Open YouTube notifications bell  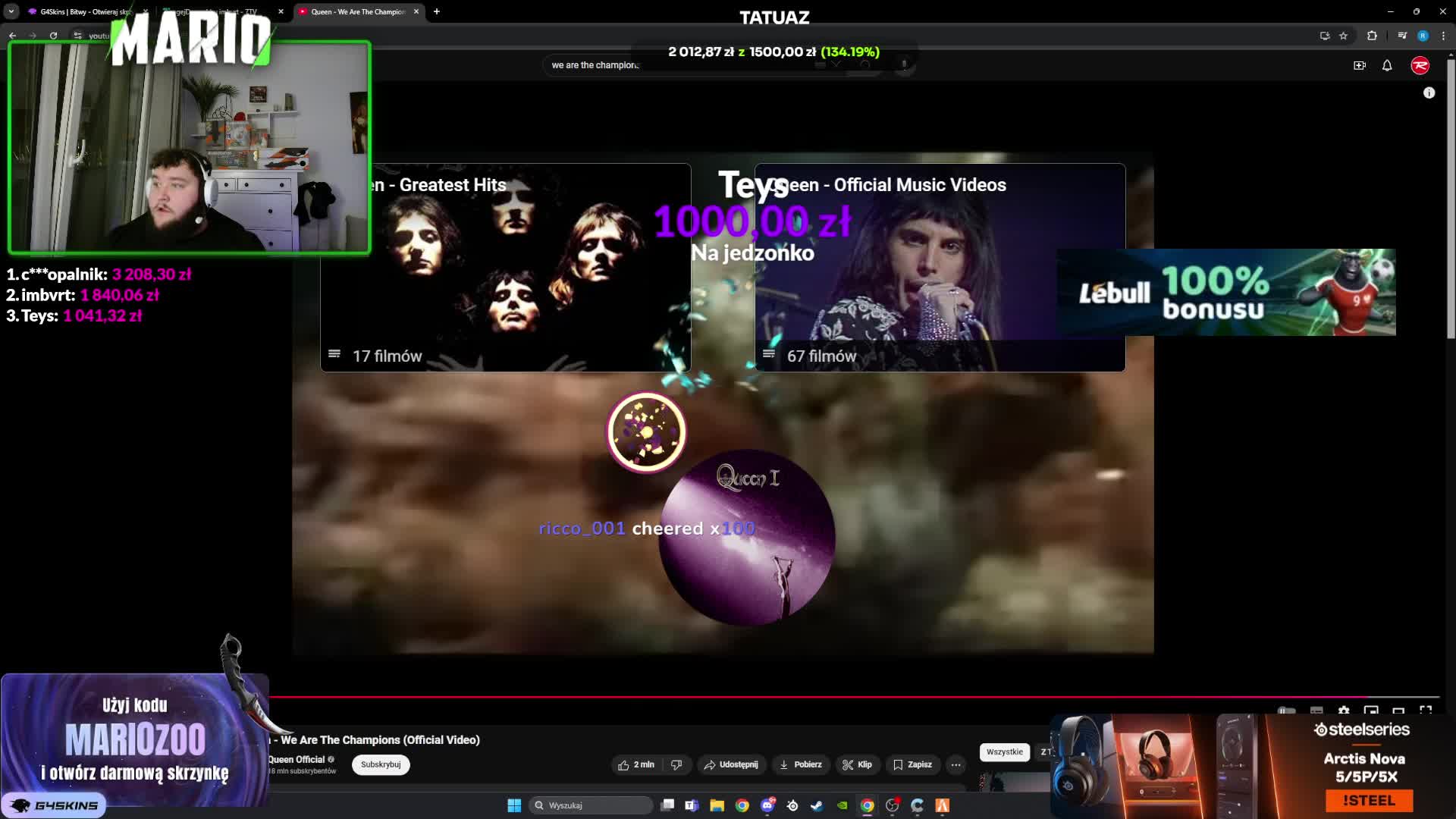tap(1387, 66)
